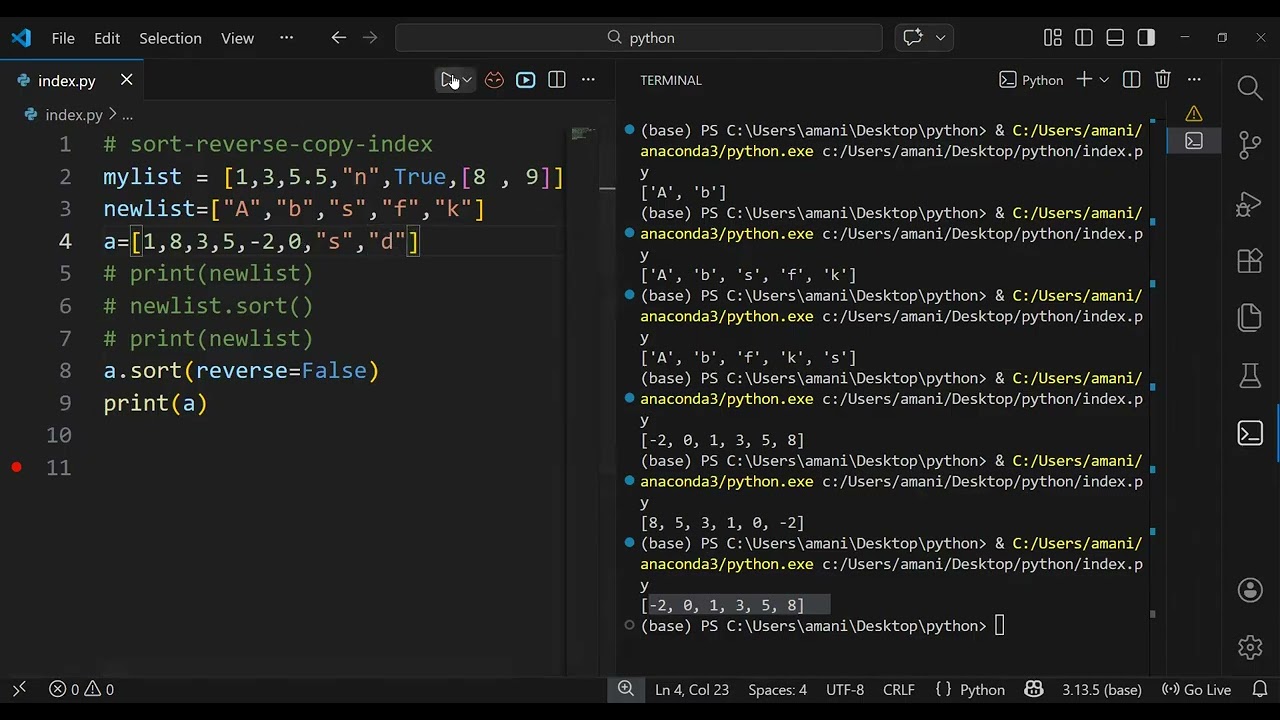The height and width of the screenshot is (720, 1280).
Task: Select the index.py editor tab
Action: pos(73,80)
